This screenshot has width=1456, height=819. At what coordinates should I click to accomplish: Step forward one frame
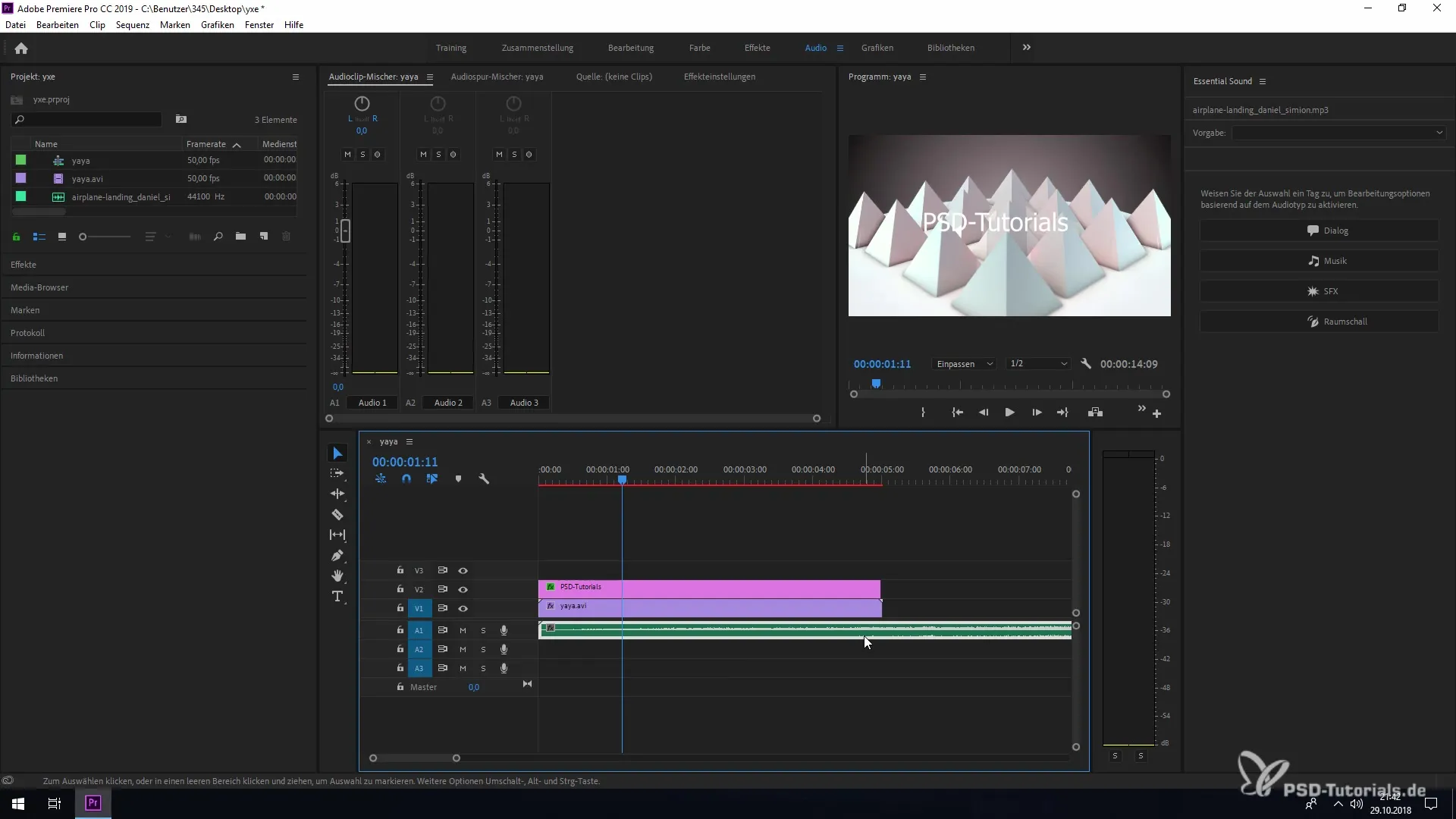coord(1037,413)
